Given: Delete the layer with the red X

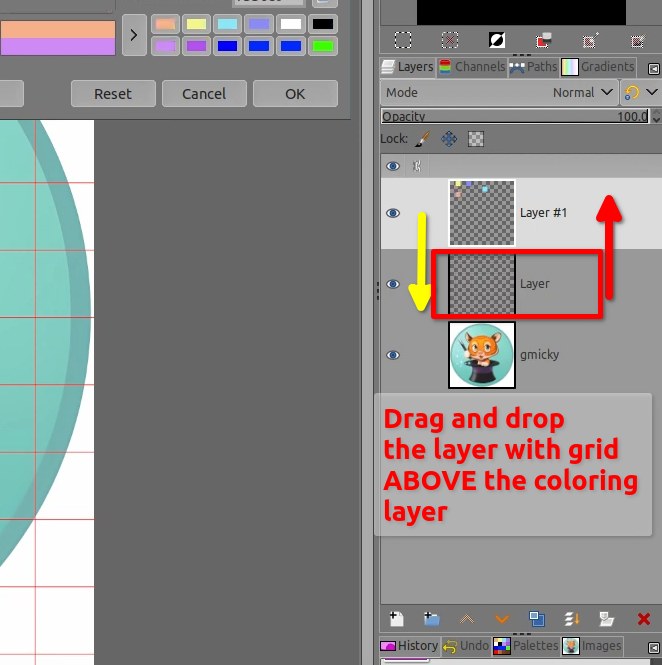Looking at the screenshot, I should coord(644,619).
